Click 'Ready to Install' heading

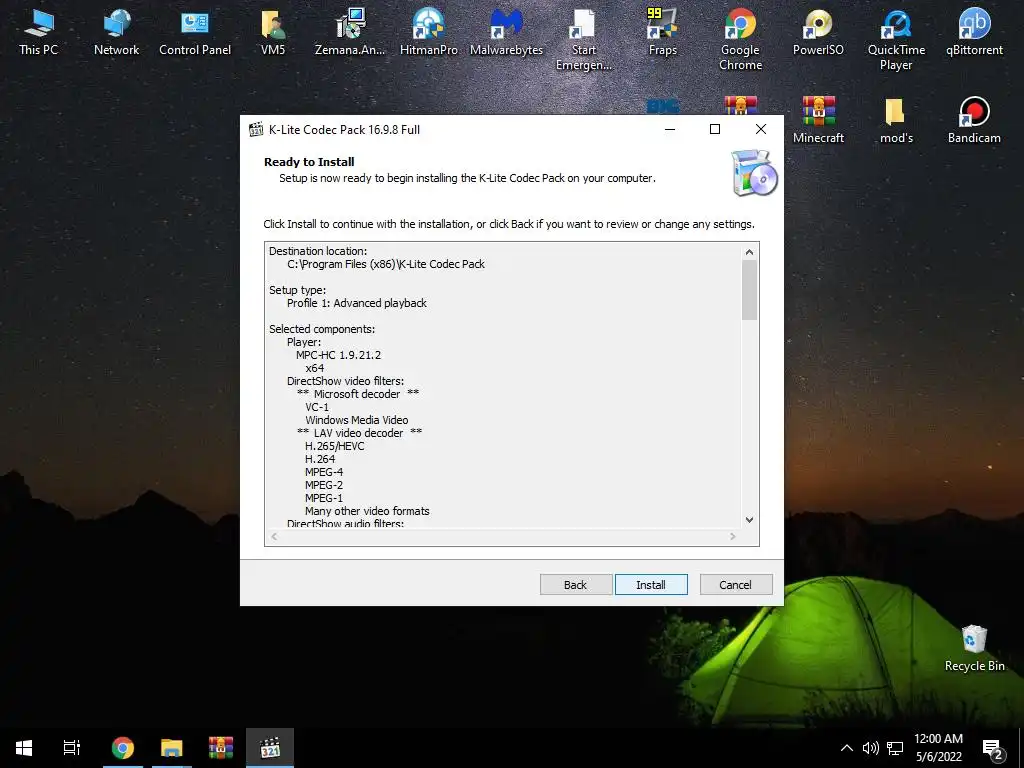click(x=309, y=162)
